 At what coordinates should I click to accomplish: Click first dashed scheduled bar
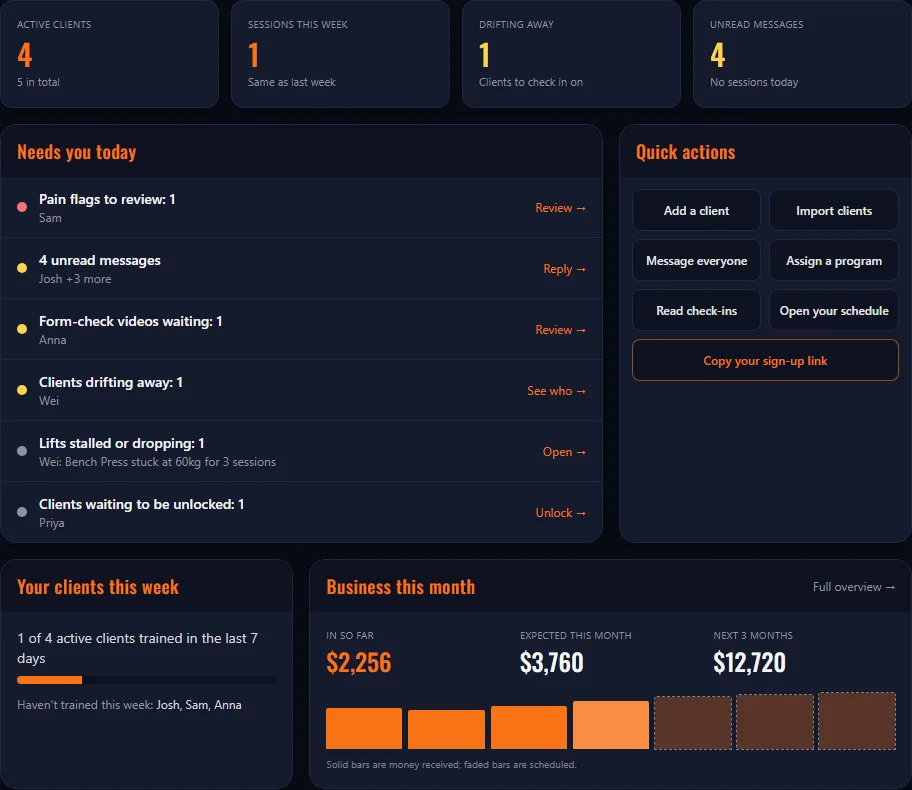693,723
